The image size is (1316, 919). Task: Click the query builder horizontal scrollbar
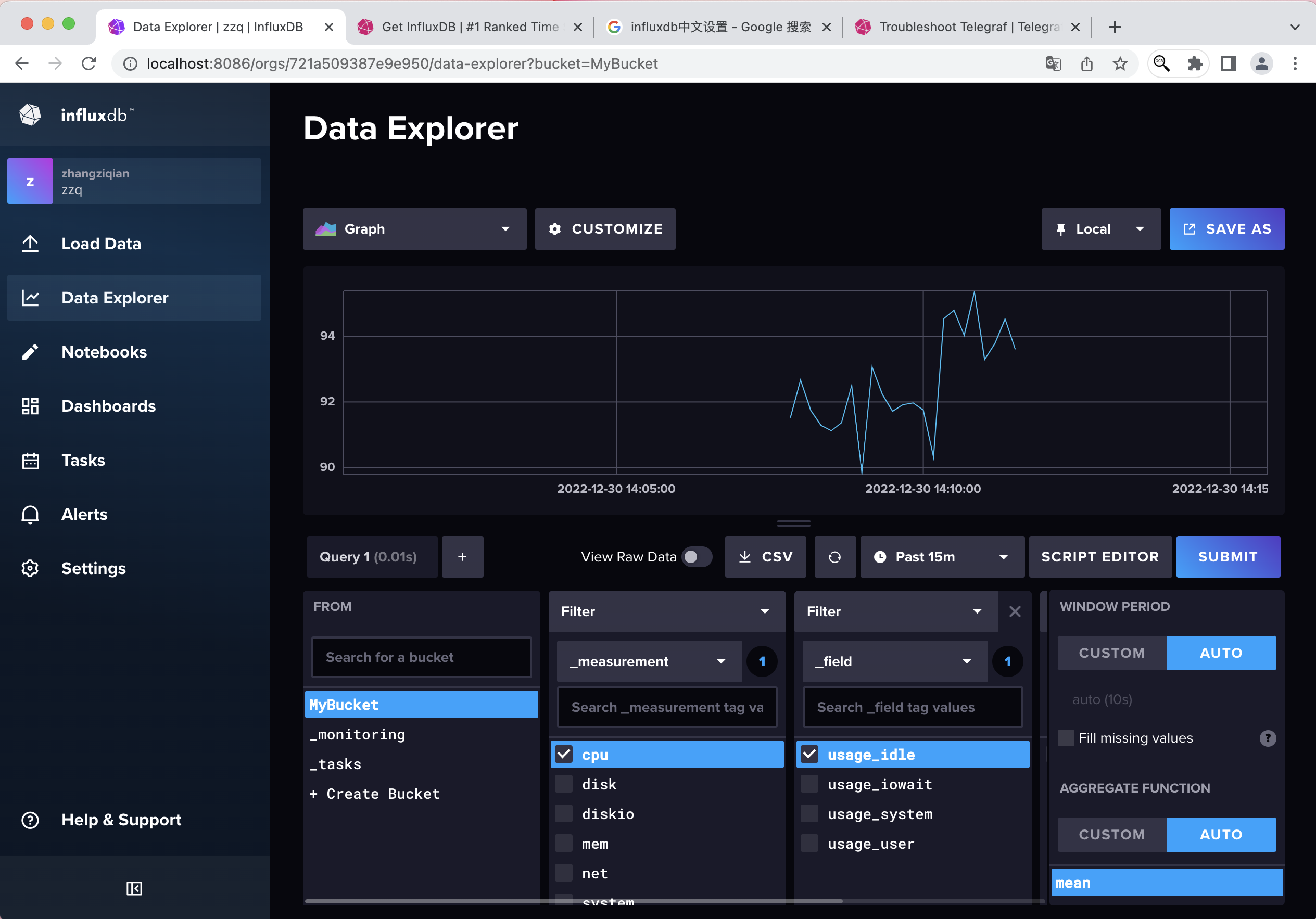pyautogui.click(x=573, y=901)
